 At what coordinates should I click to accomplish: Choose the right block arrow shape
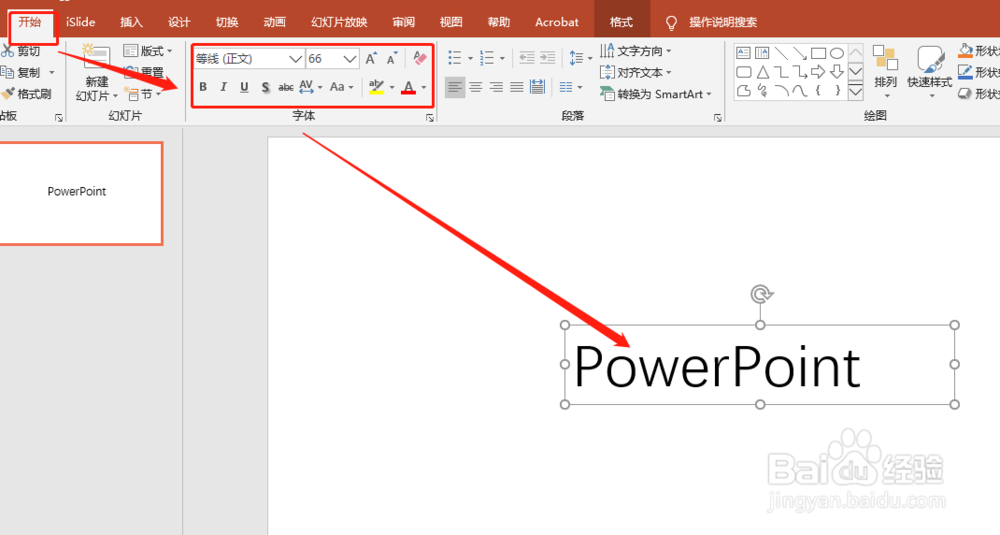(x=818, y=72)
